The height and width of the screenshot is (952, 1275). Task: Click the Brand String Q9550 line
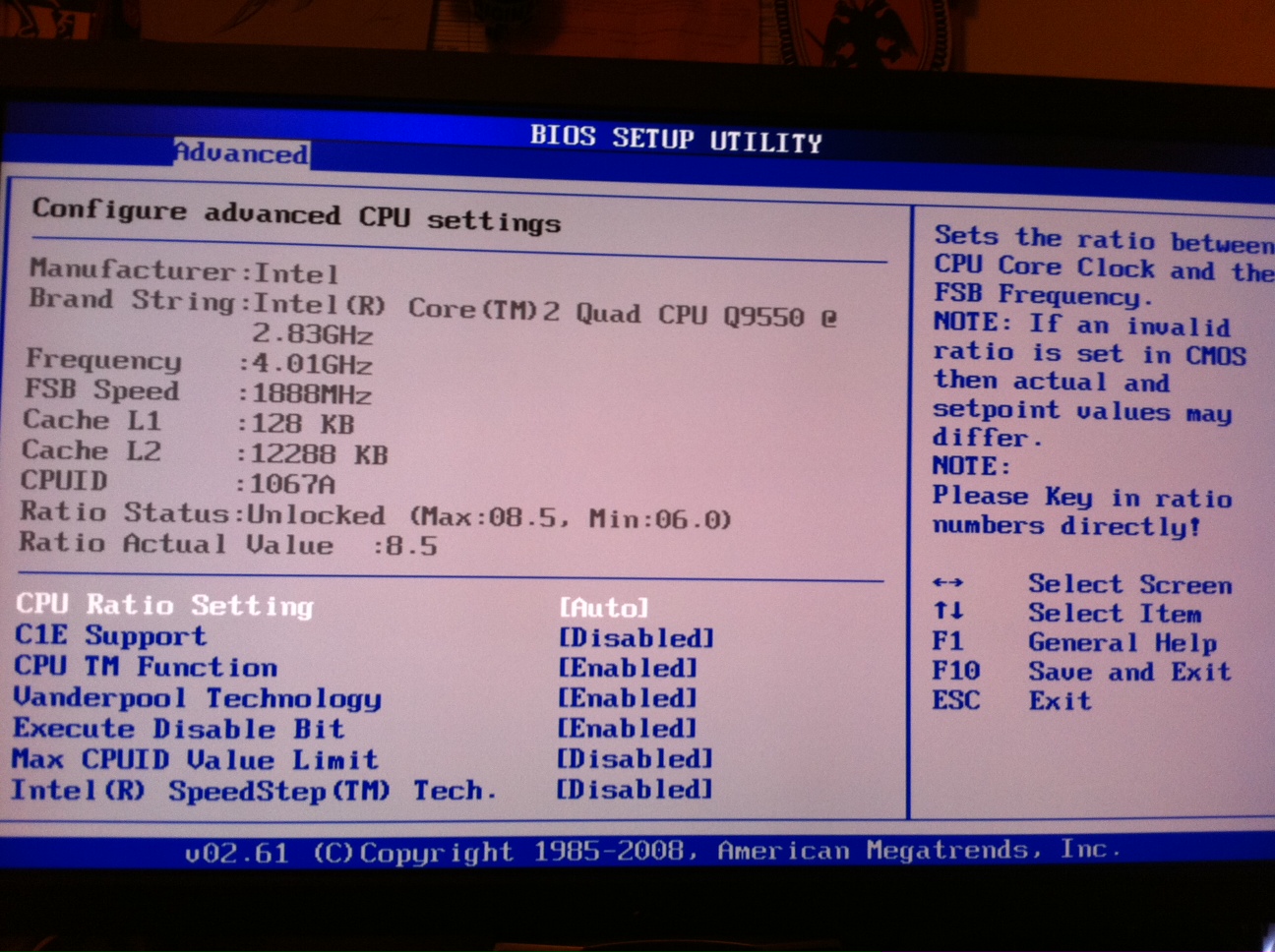point(433,318)
